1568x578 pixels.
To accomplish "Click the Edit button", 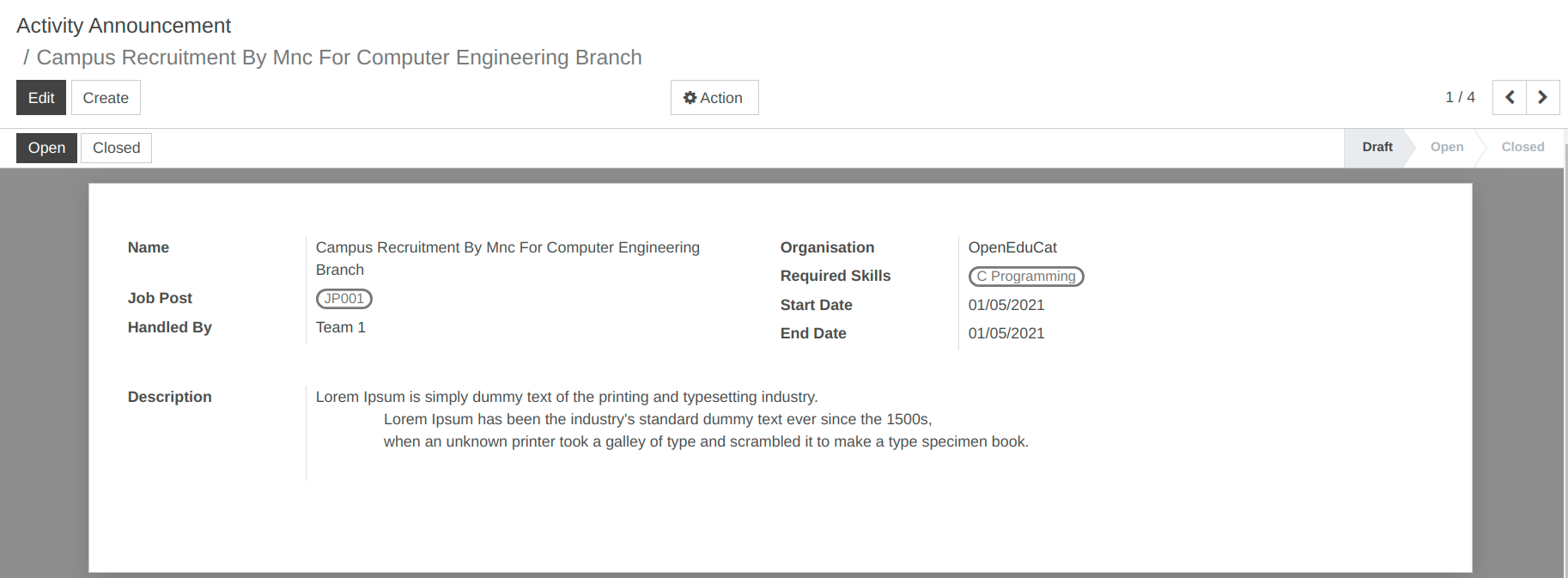I will coord(41,98).
